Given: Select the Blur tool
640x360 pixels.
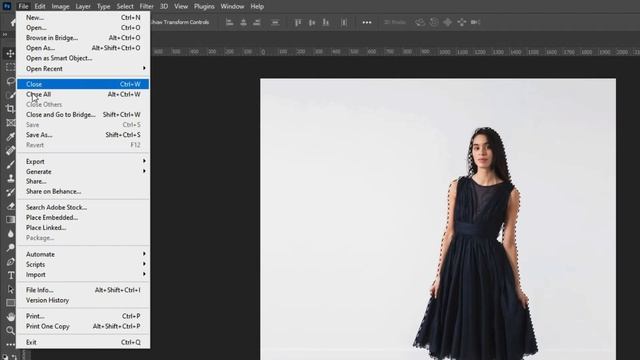Looking at the screenshot, I should click(x=10, y=234).
